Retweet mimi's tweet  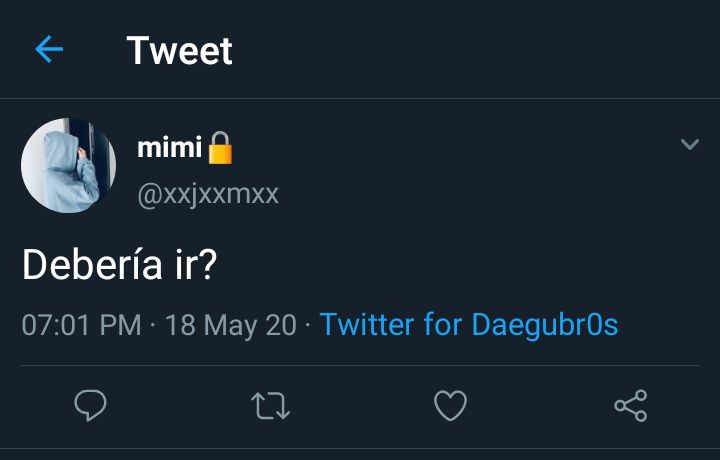(x=270, y=406)
